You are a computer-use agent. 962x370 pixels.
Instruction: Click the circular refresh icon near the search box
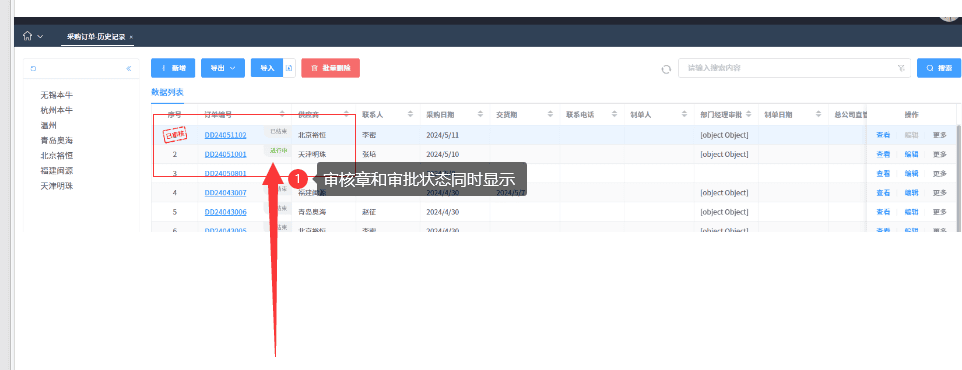coord(666,69)
